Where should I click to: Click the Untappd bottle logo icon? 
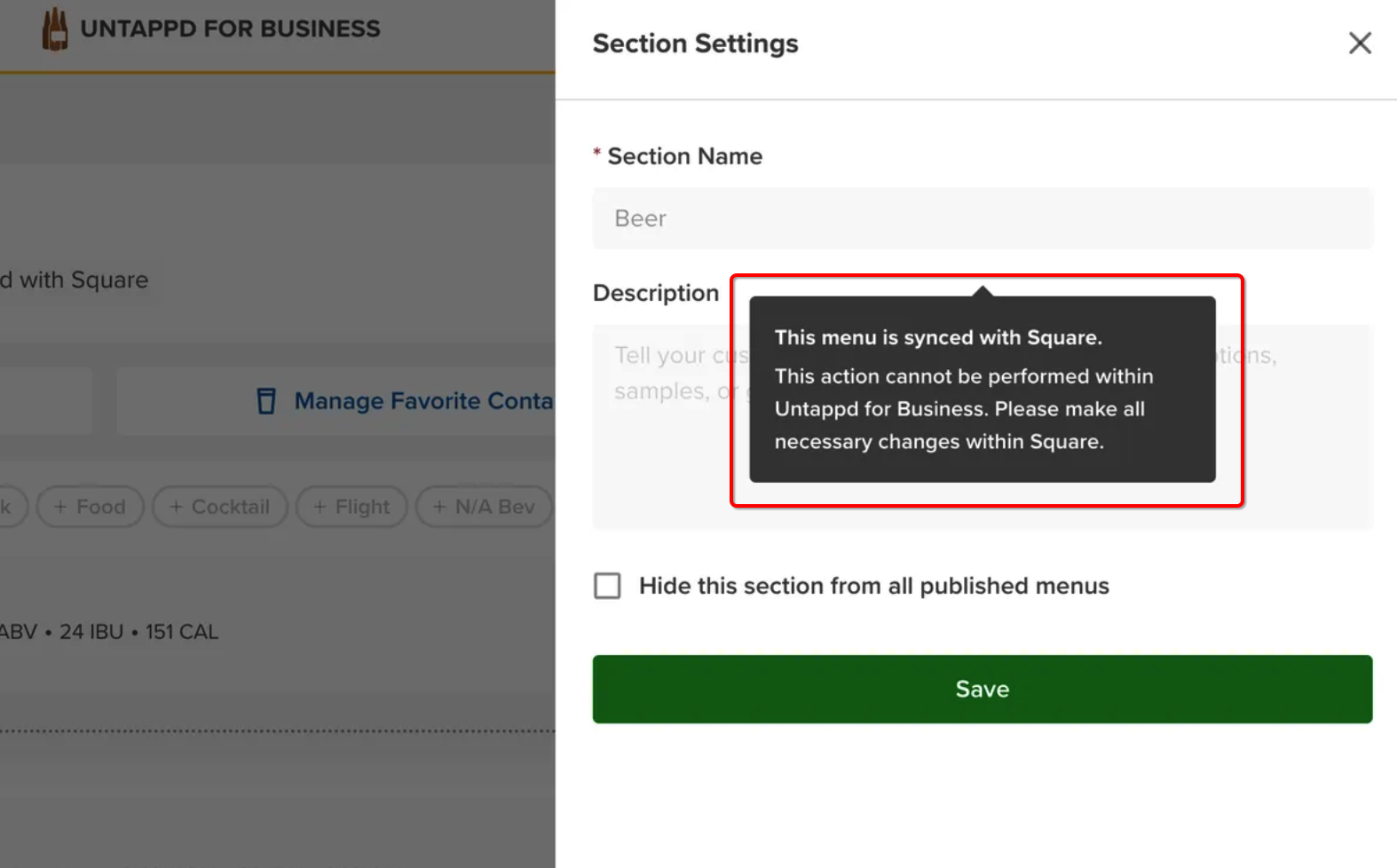(x=55, y=29)
